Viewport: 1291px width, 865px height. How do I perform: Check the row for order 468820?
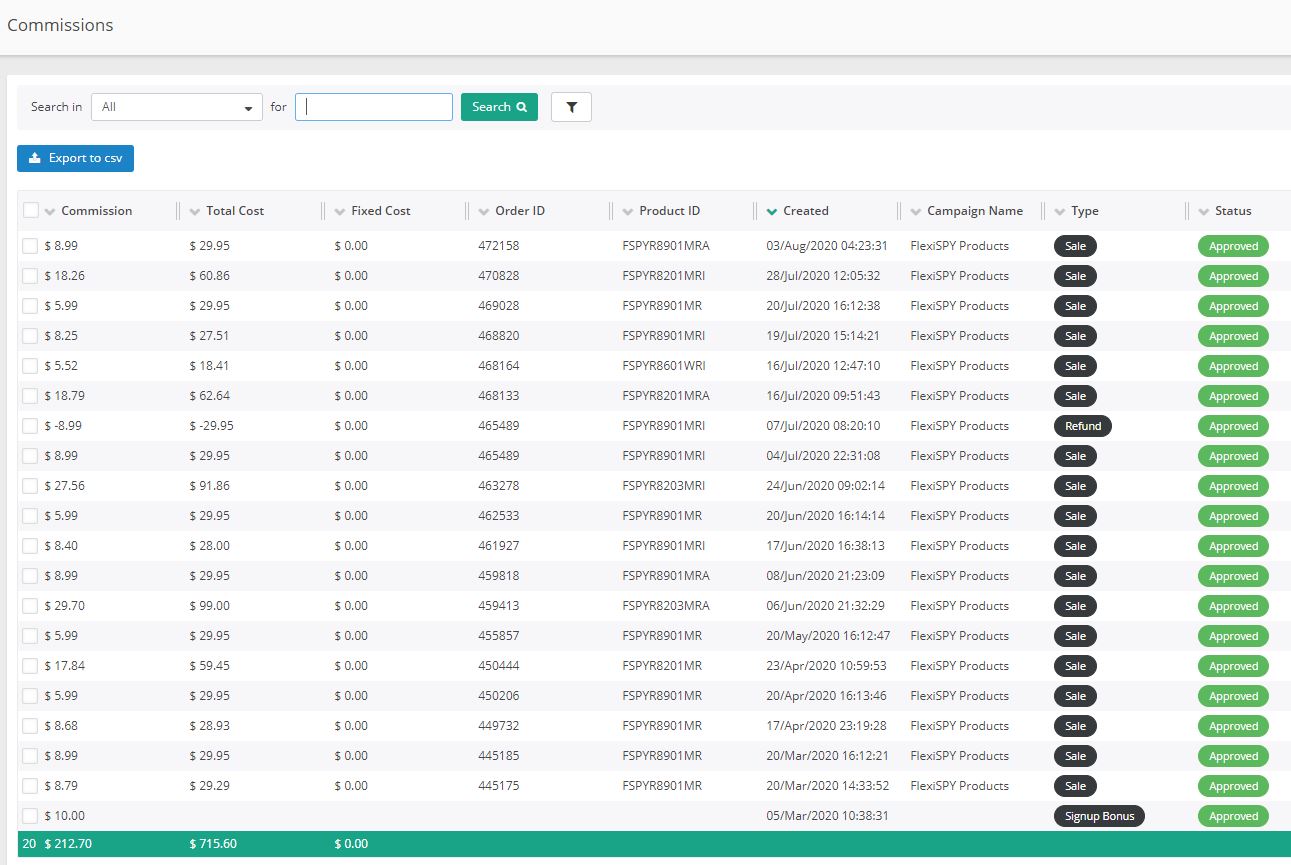pyautogui.click(x=30, y=336)
